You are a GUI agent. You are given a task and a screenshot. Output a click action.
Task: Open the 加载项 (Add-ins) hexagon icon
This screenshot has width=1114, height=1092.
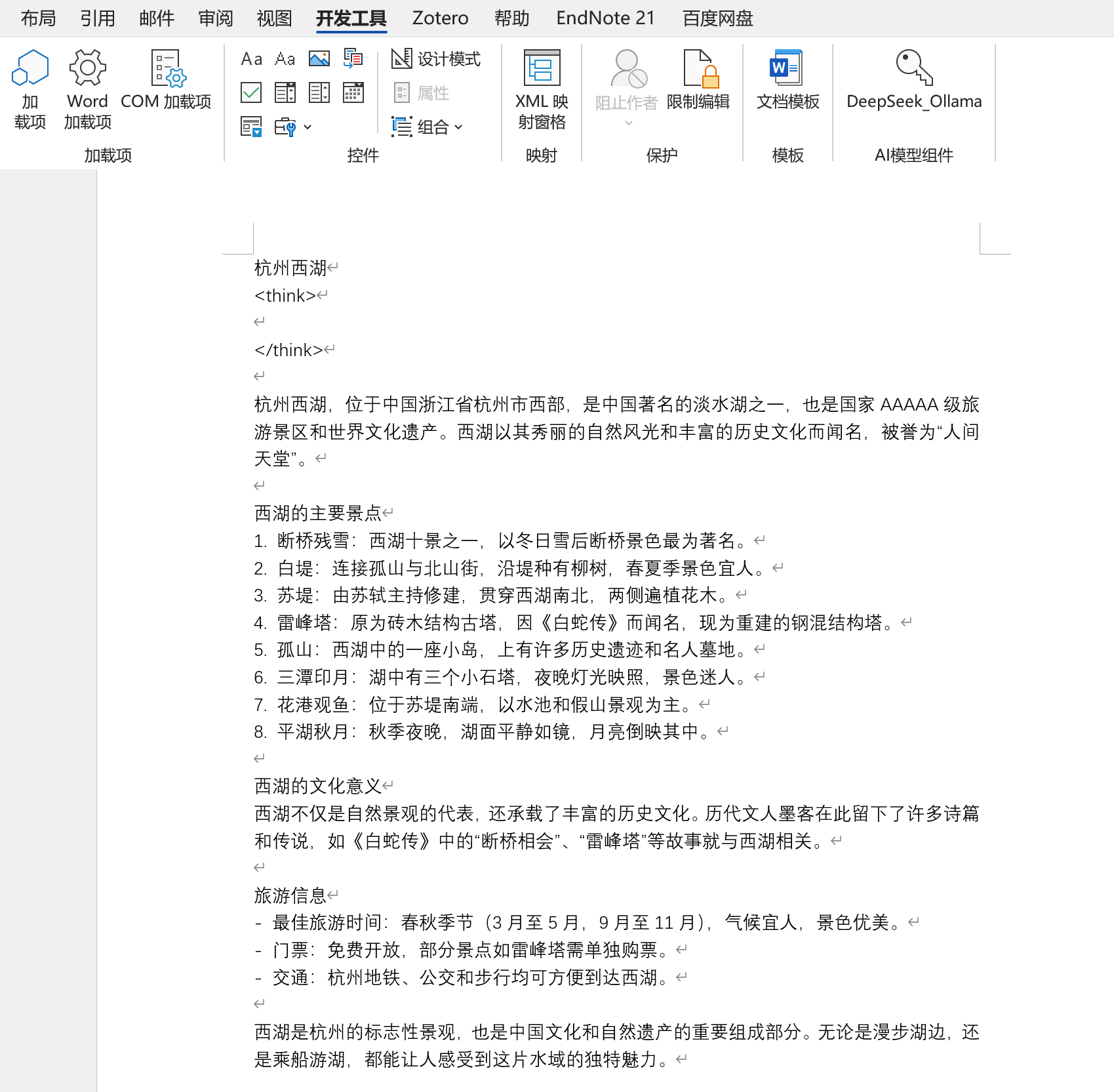click(x=30, y=89)
